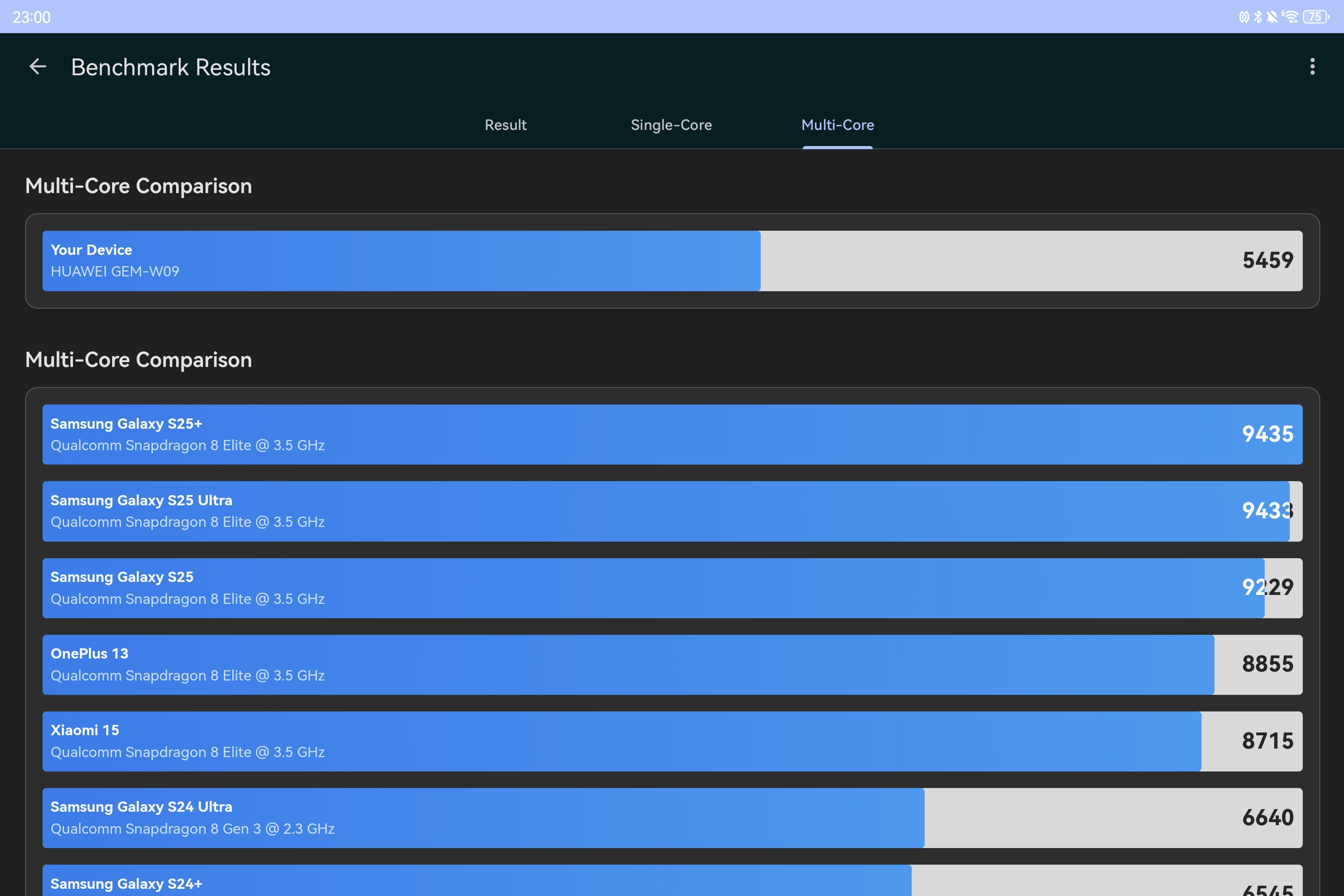Tap the OnePlus 13 name
The height and width of the screenshot is (896, 1344).
89,654
